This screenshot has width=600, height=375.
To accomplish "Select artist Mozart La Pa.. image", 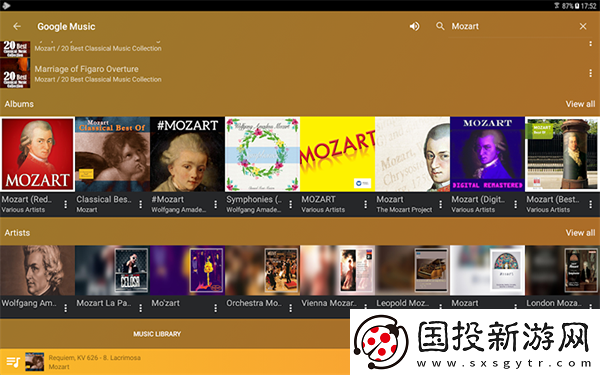I will [112, 271].
